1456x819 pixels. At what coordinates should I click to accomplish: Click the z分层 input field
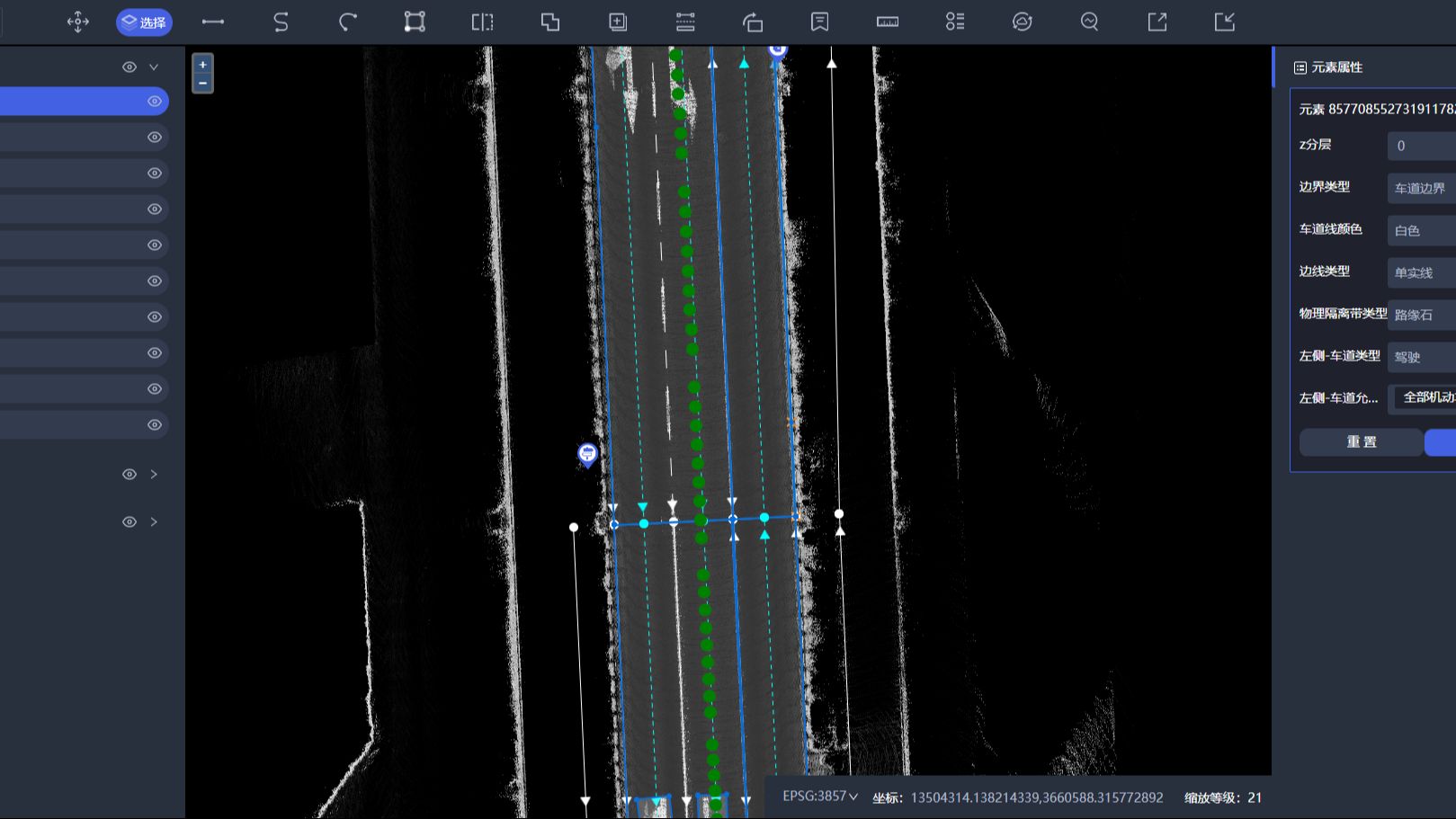tap(1422, 146)
